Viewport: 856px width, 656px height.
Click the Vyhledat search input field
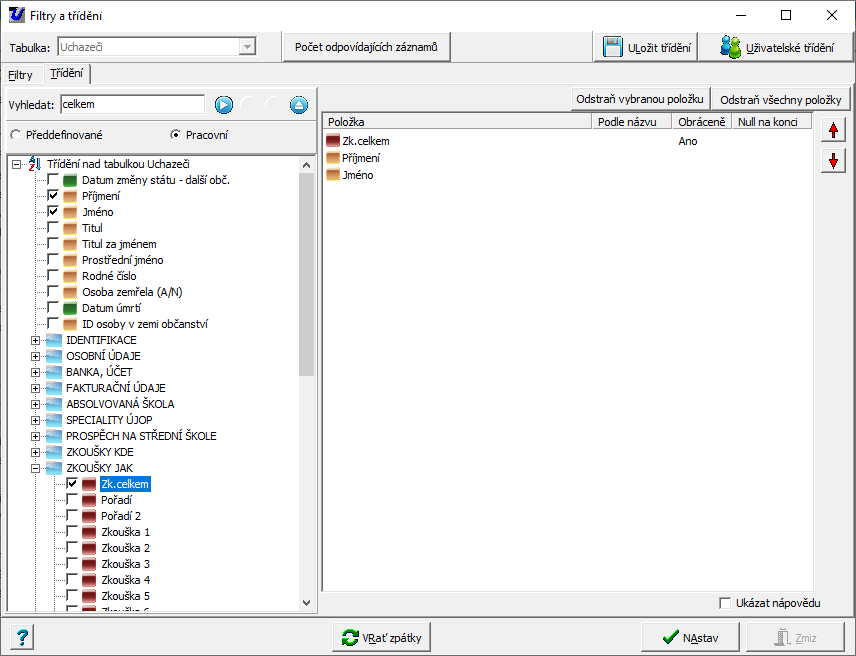click(131, 104)
